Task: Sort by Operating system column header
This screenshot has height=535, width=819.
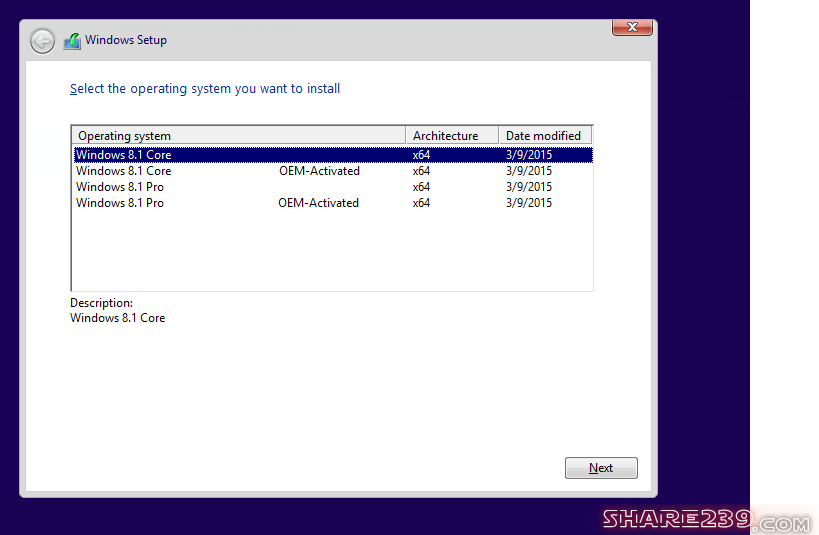Action: (239, 136)
